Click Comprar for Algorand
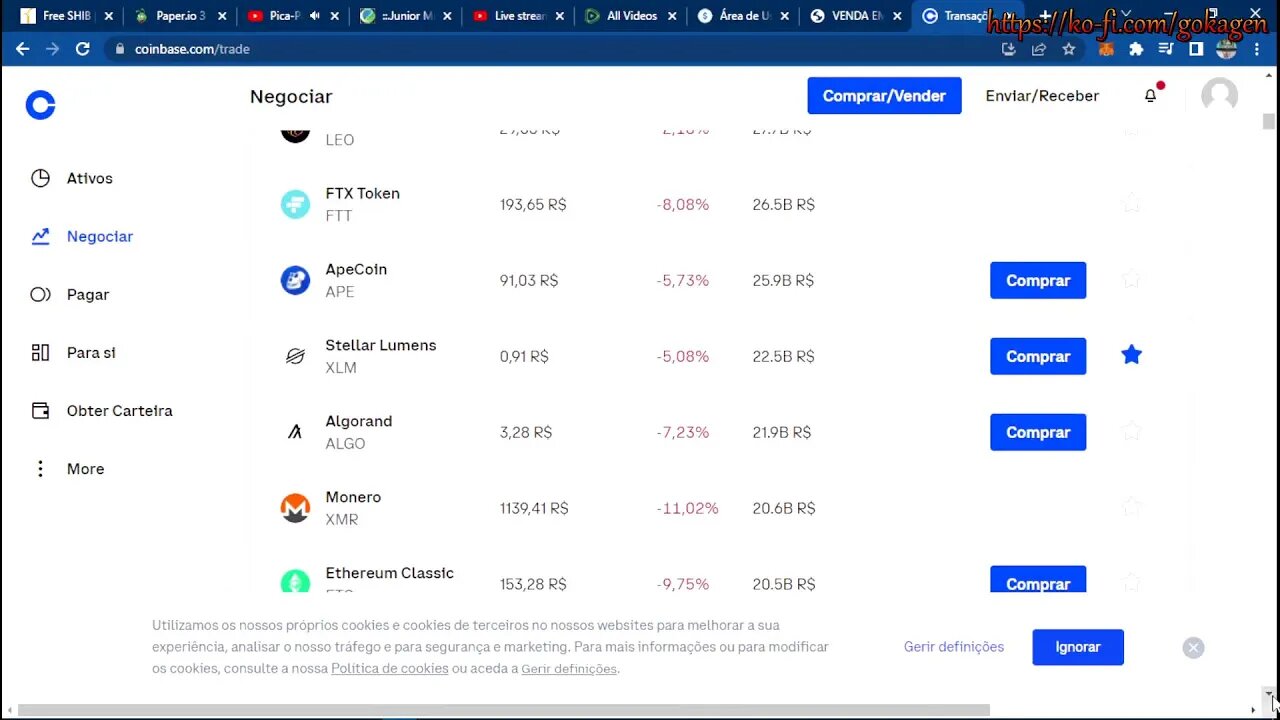The height and width of the screenshot is (720, 1280). (1038, 432)
